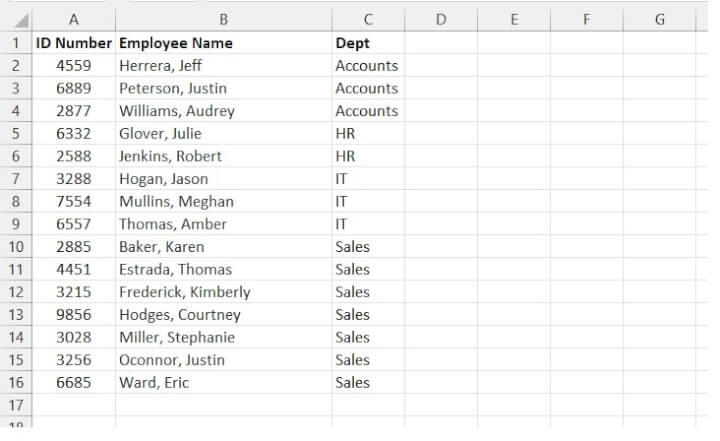Click the ID Number header cell
The image size is (720, 441).
point(74,43)
